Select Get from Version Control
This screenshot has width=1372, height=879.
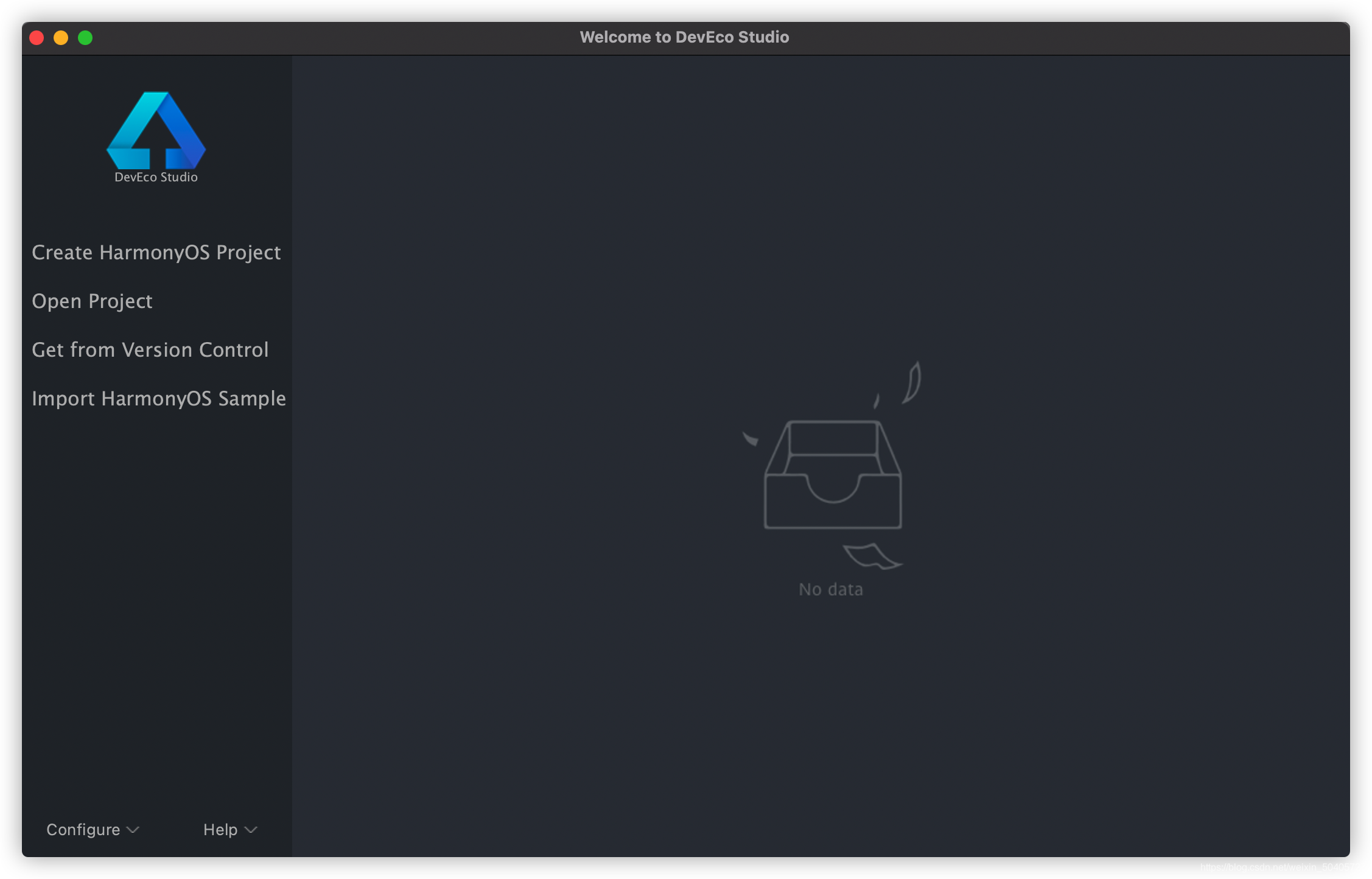point(150,350)
